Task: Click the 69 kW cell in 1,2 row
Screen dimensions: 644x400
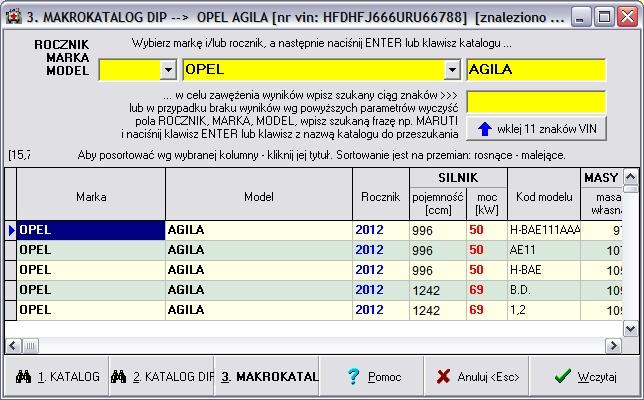Action: [487, 310]
